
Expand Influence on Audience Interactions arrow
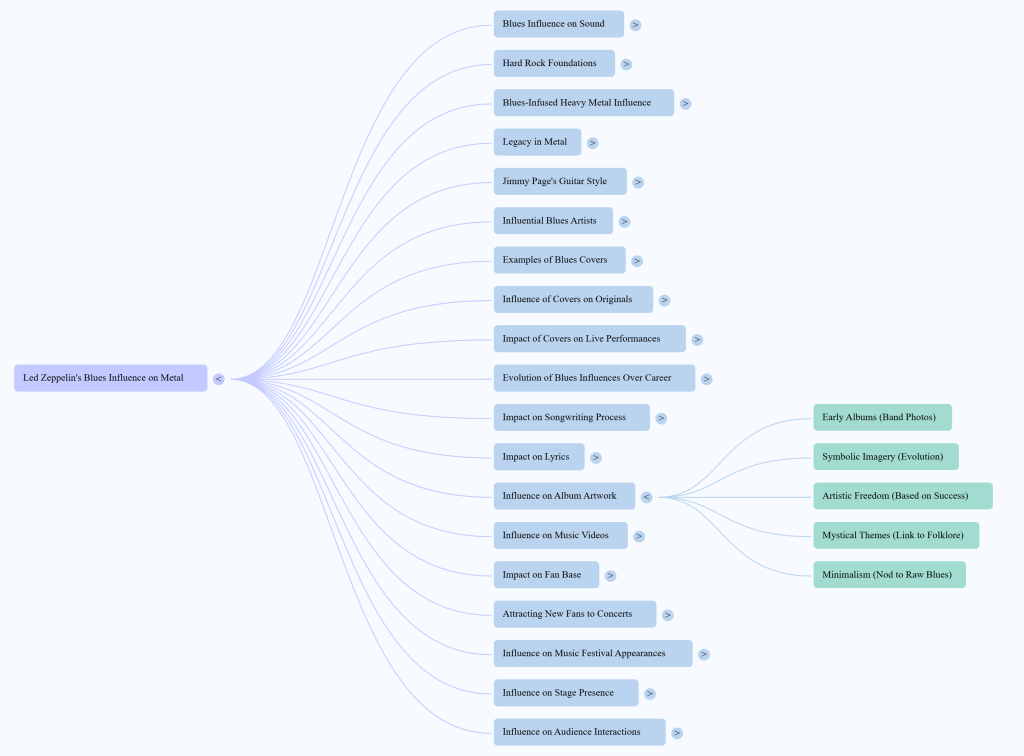tap(677, 733)
